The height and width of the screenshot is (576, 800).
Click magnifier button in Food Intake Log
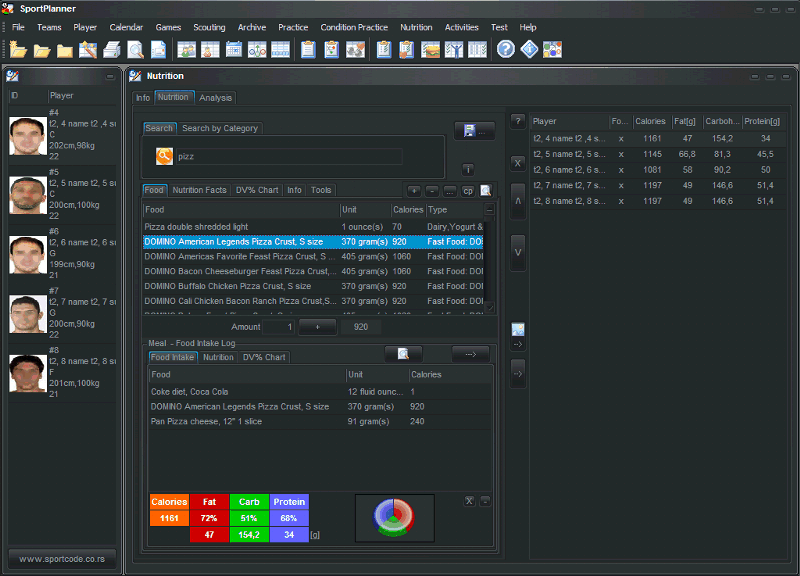tap(403, 354)
